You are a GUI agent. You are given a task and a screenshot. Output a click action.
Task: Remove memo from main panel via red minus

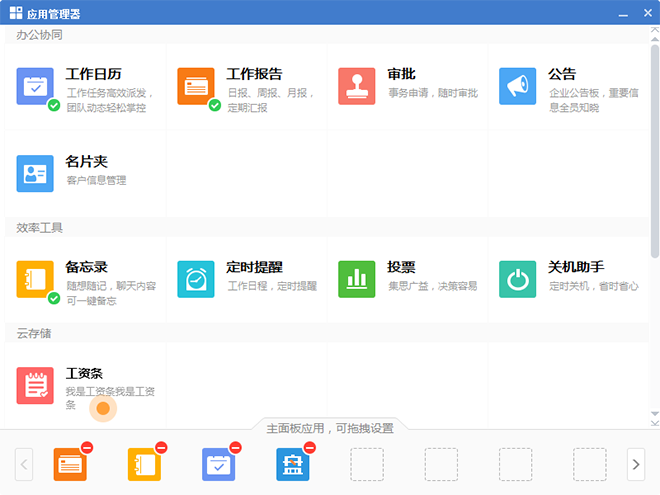pyautogui.click(x=161, y=447)
